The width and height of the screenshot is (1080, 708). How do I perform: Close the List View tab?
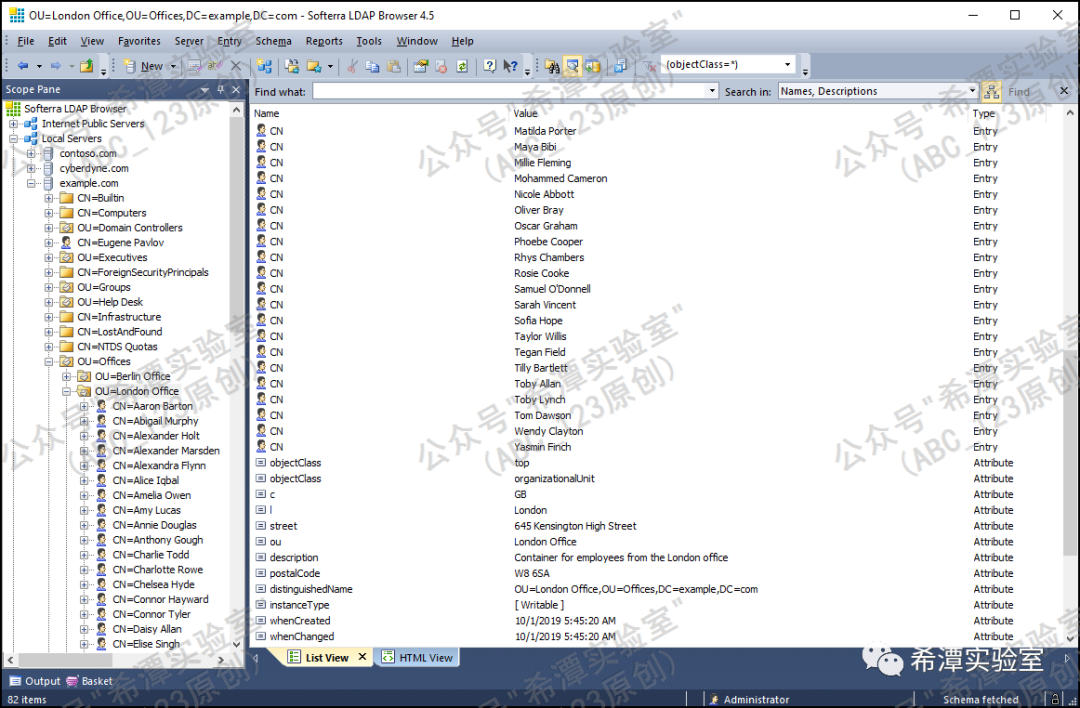362,657
